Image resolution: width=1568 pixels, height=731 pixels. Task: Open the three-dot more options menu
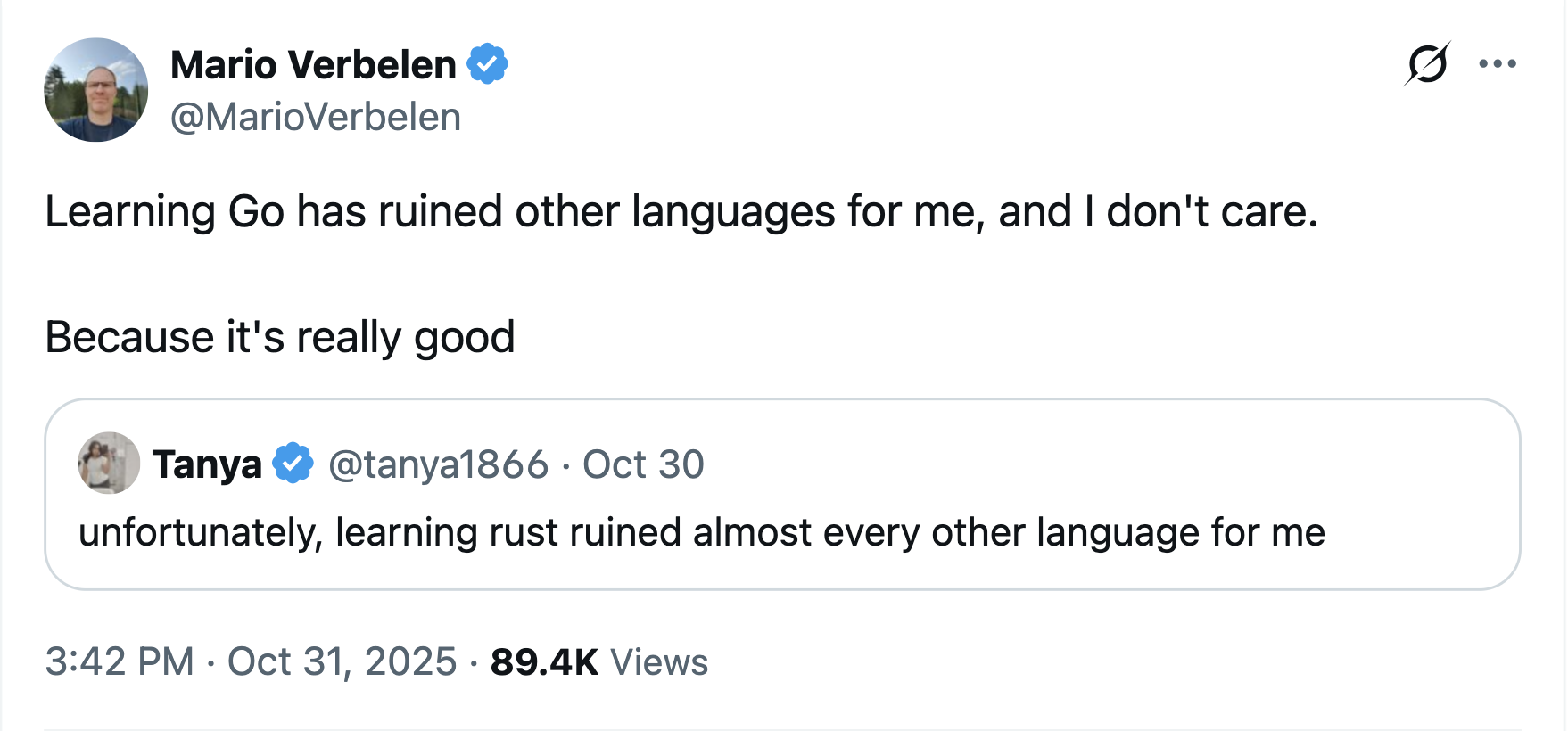[1498, 63]
